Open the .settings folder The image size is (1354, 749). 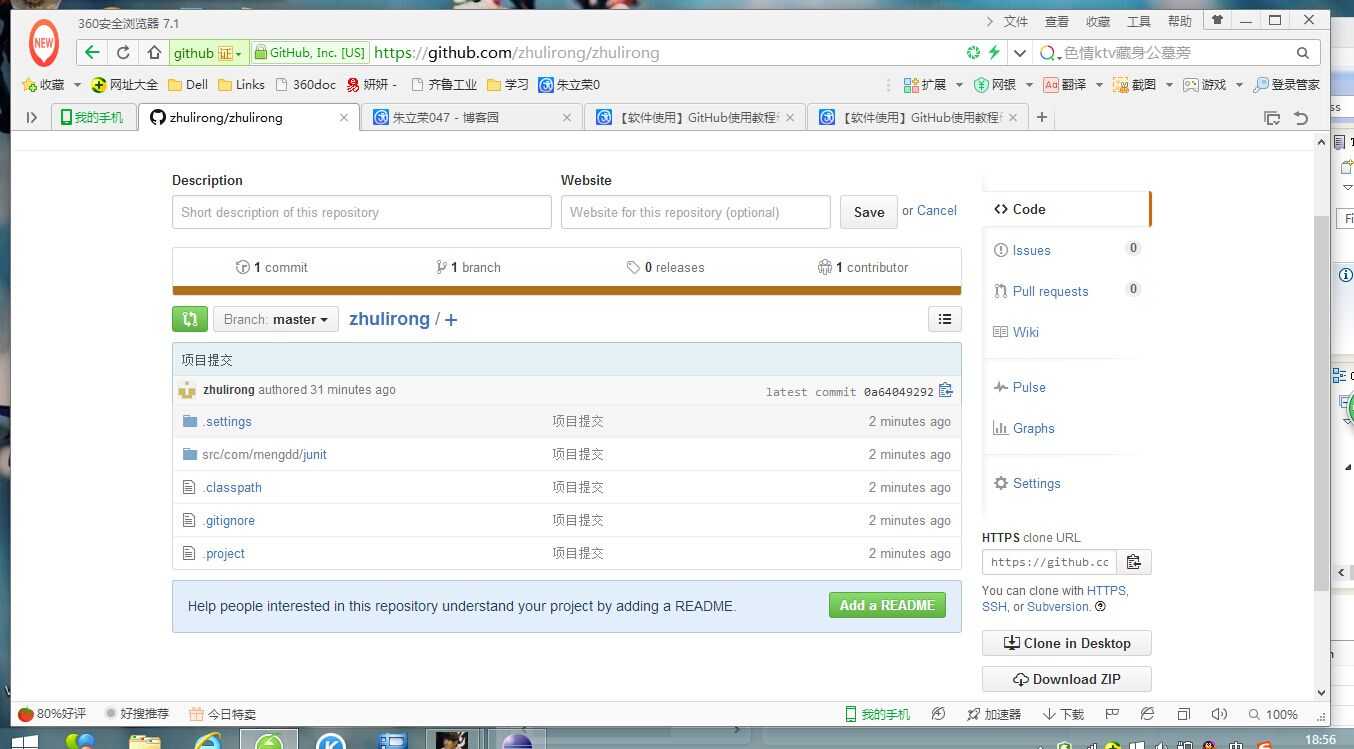(227, 422)
